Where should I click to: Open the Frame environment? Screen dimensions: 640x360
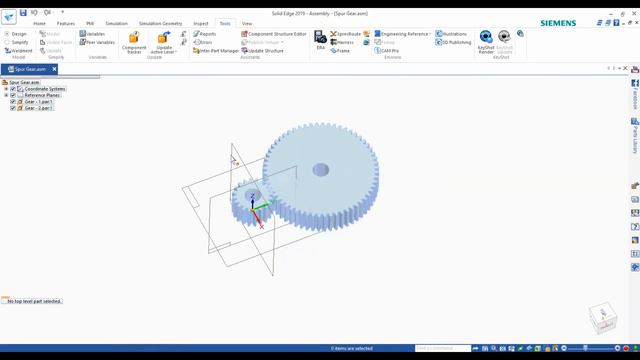tap(340, 51)
